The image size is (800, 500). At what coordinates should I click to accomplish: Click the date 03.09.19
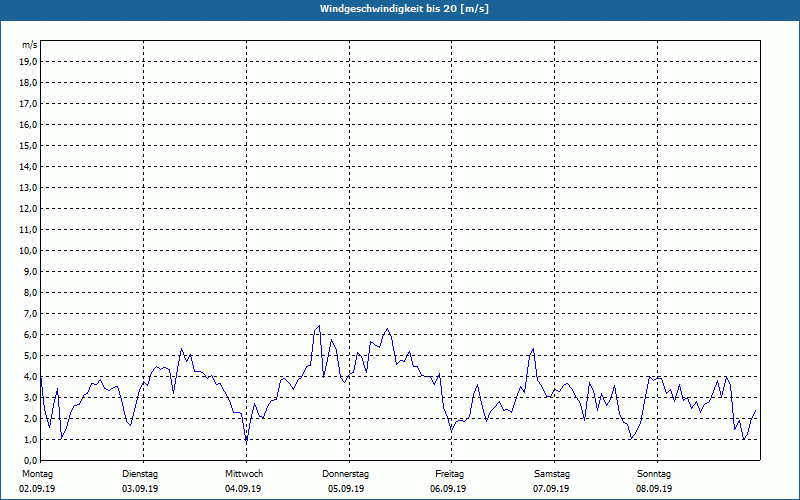coord(140,489)
